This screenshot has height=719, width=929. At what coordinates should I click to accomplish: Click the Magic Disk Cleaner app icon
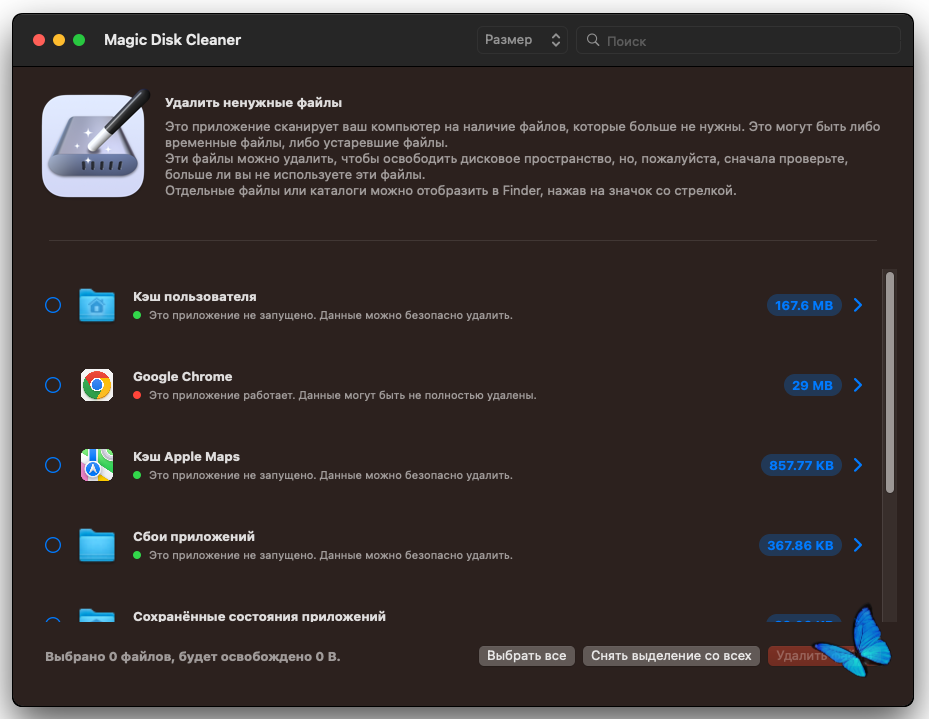(x=93, y=146)
